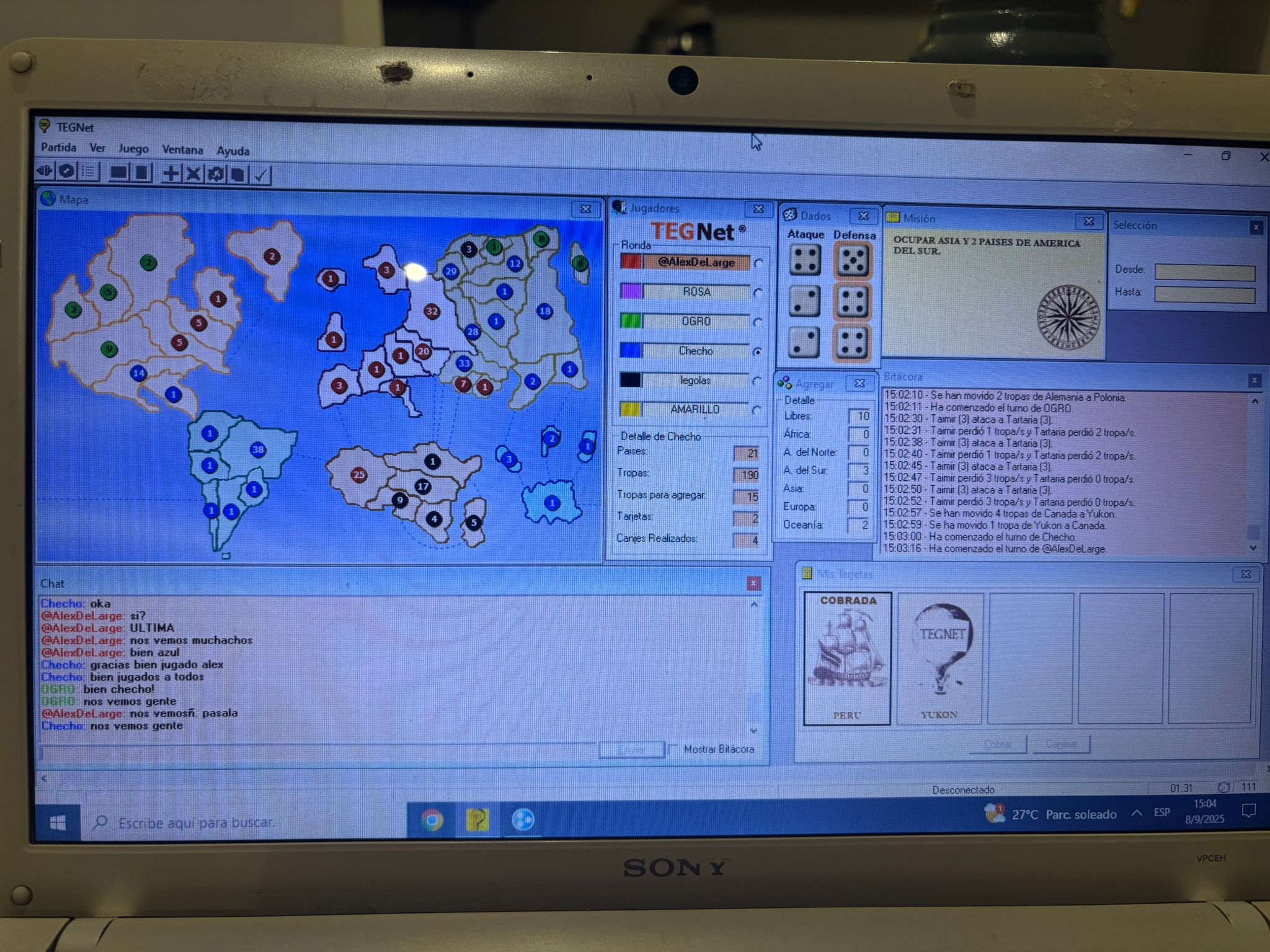Click the TEGNet window title icon
Image resolution: width=1270 pixels, height=952 pixels.
coord(45,126)
